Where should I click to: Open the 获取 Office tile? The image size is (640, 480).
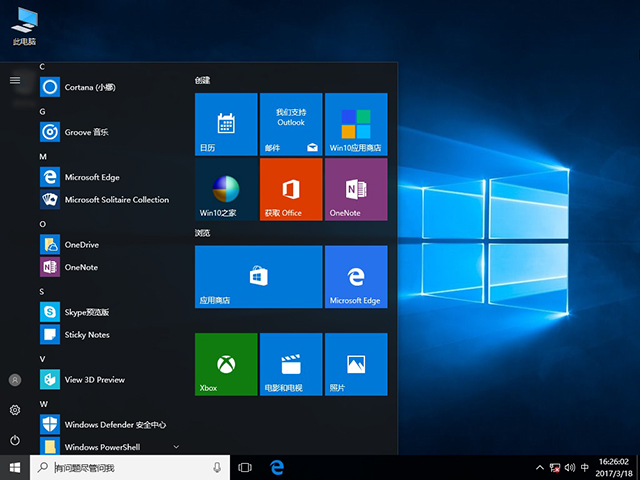(290, 189)
